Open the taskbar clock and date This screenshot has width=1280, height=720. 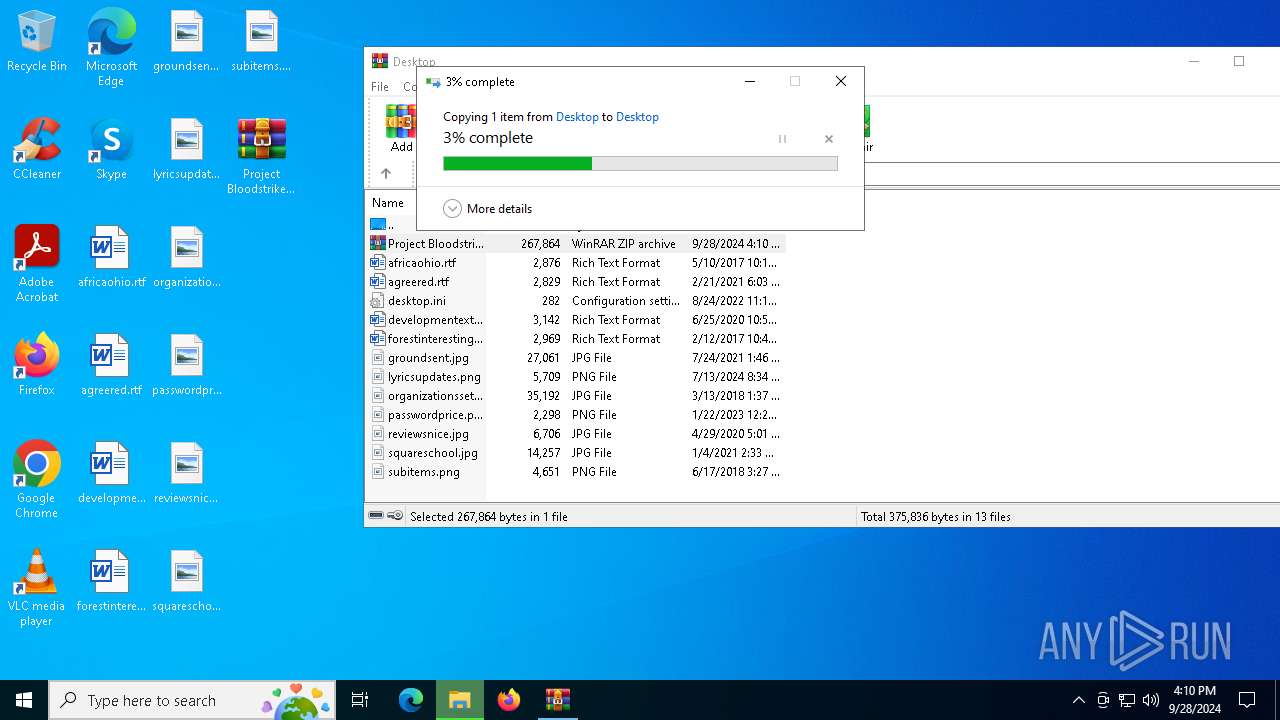click(1194, 700)
